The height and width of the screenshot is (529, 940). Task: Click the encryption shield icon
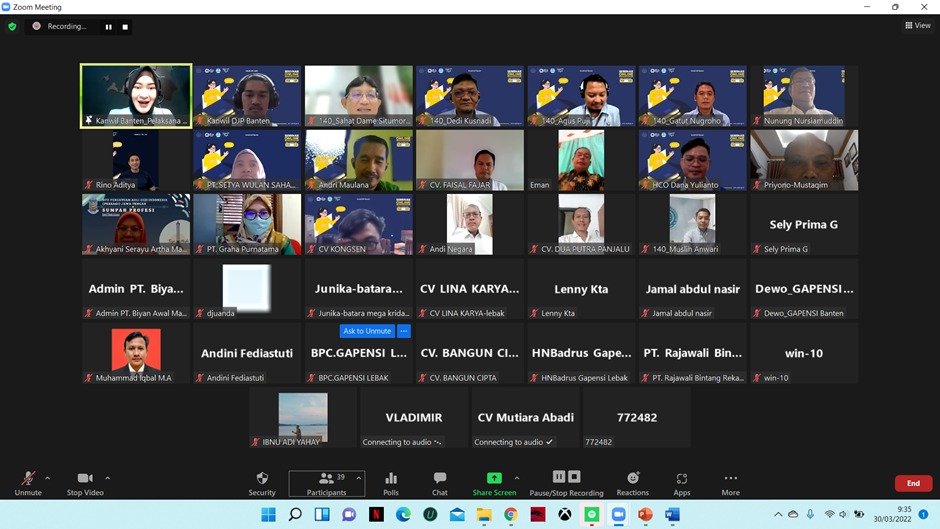click(x=12, y=27)
